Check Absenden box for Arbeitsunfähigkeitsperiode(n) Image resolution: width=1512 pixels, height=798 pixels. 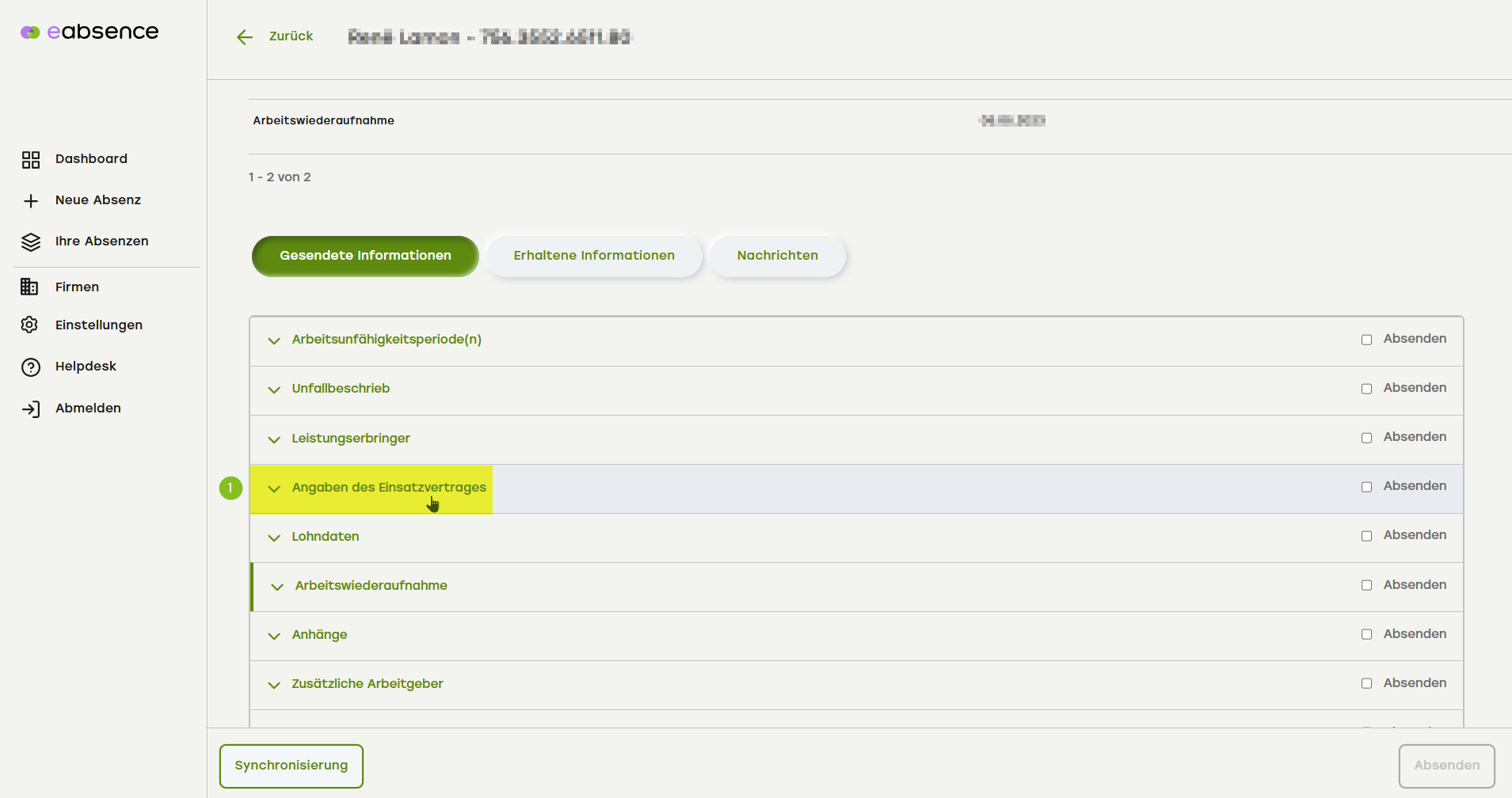[1366, 340]
